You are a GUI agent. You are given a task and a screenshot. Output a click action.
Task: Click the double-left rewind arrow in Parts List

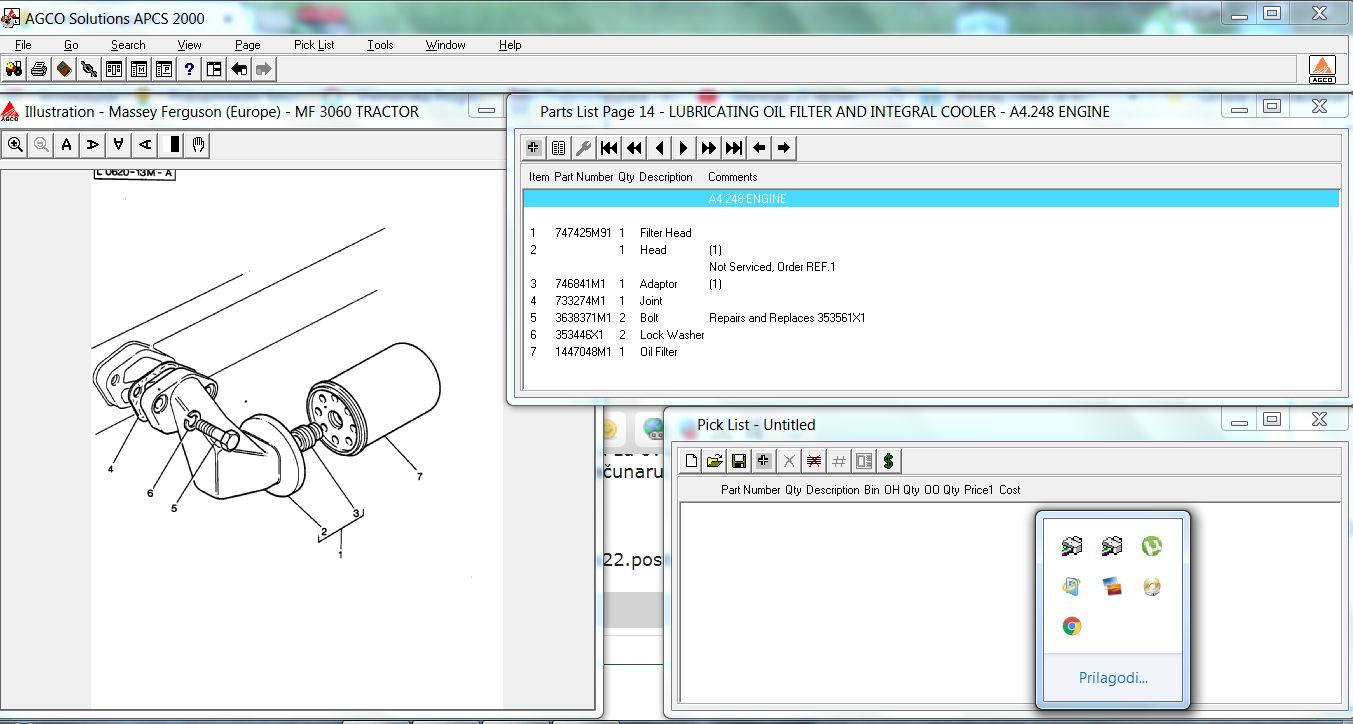pyautogui.click(x=634, y=148)
